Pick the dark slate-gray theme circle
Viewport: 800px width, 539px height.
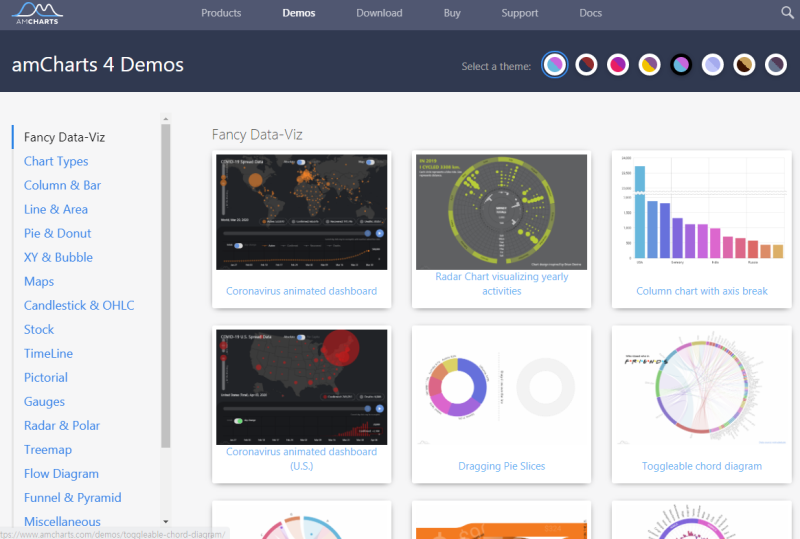pos(776,65)
